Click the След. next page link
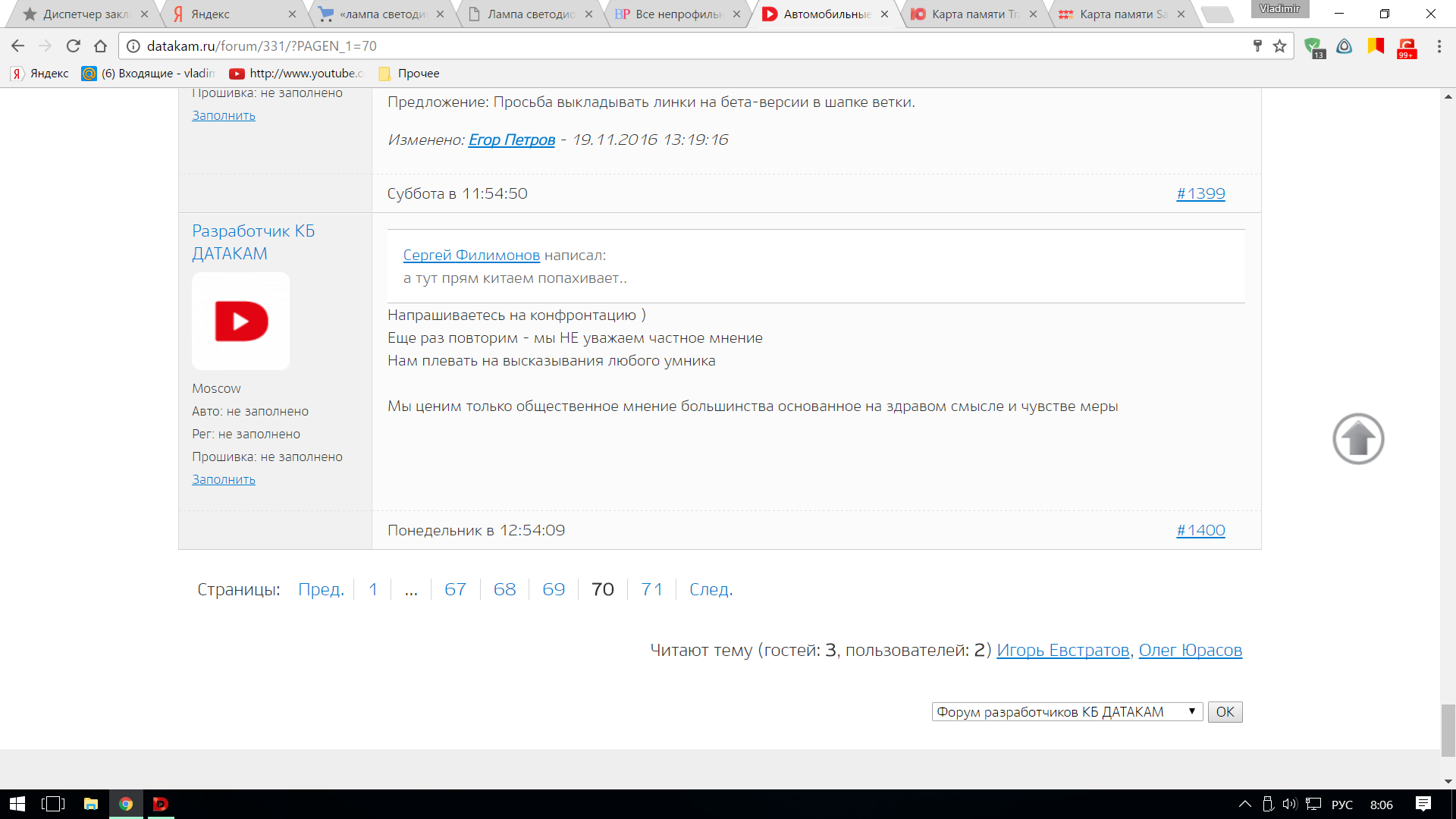Image resolution: width=1456 pixels, height=819 pixels. click(711, 589)
